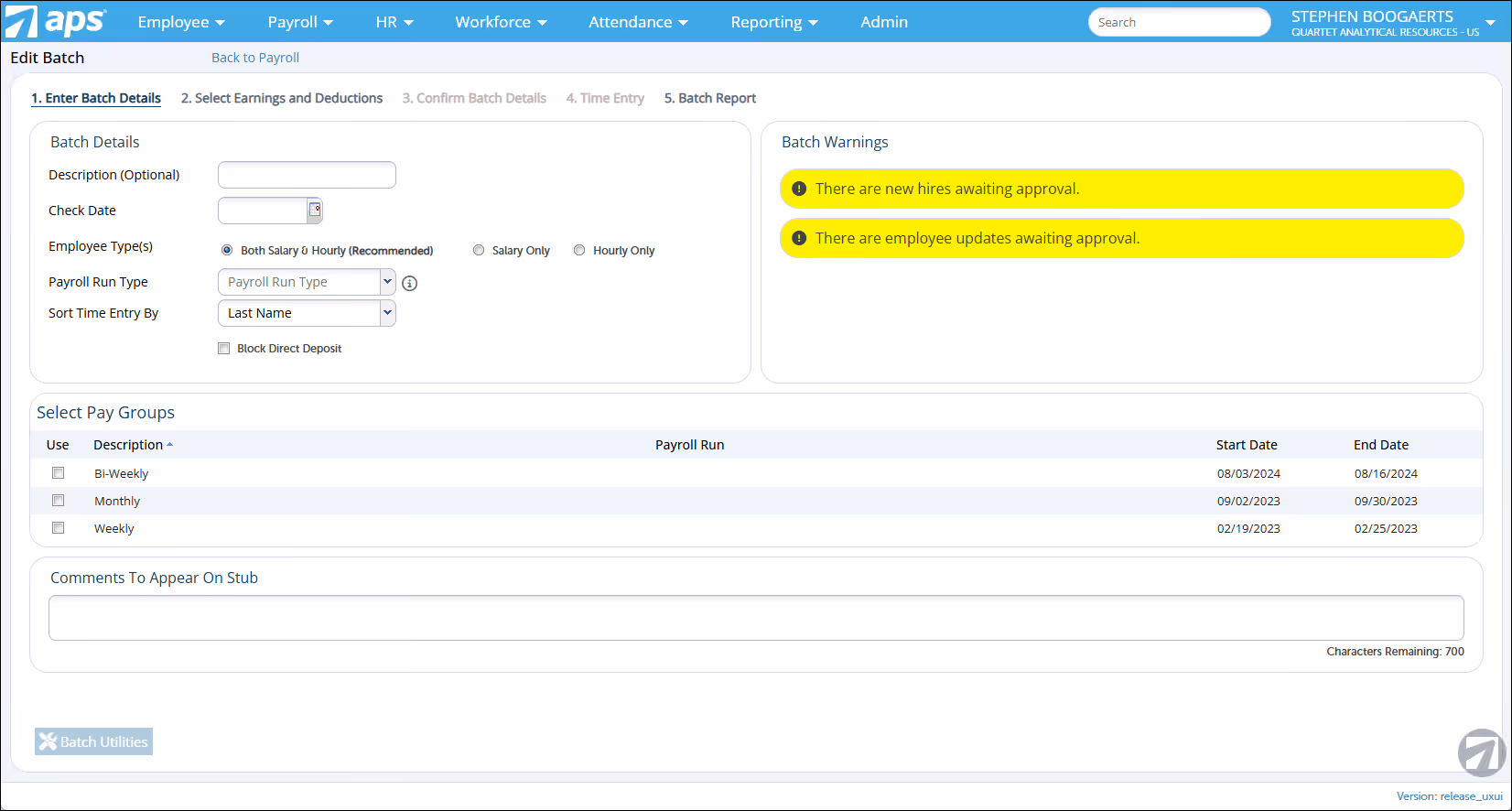Click the employee updates warning exclamation icon
Viewport: 1512px width, 811px height.
click(799, 238)
